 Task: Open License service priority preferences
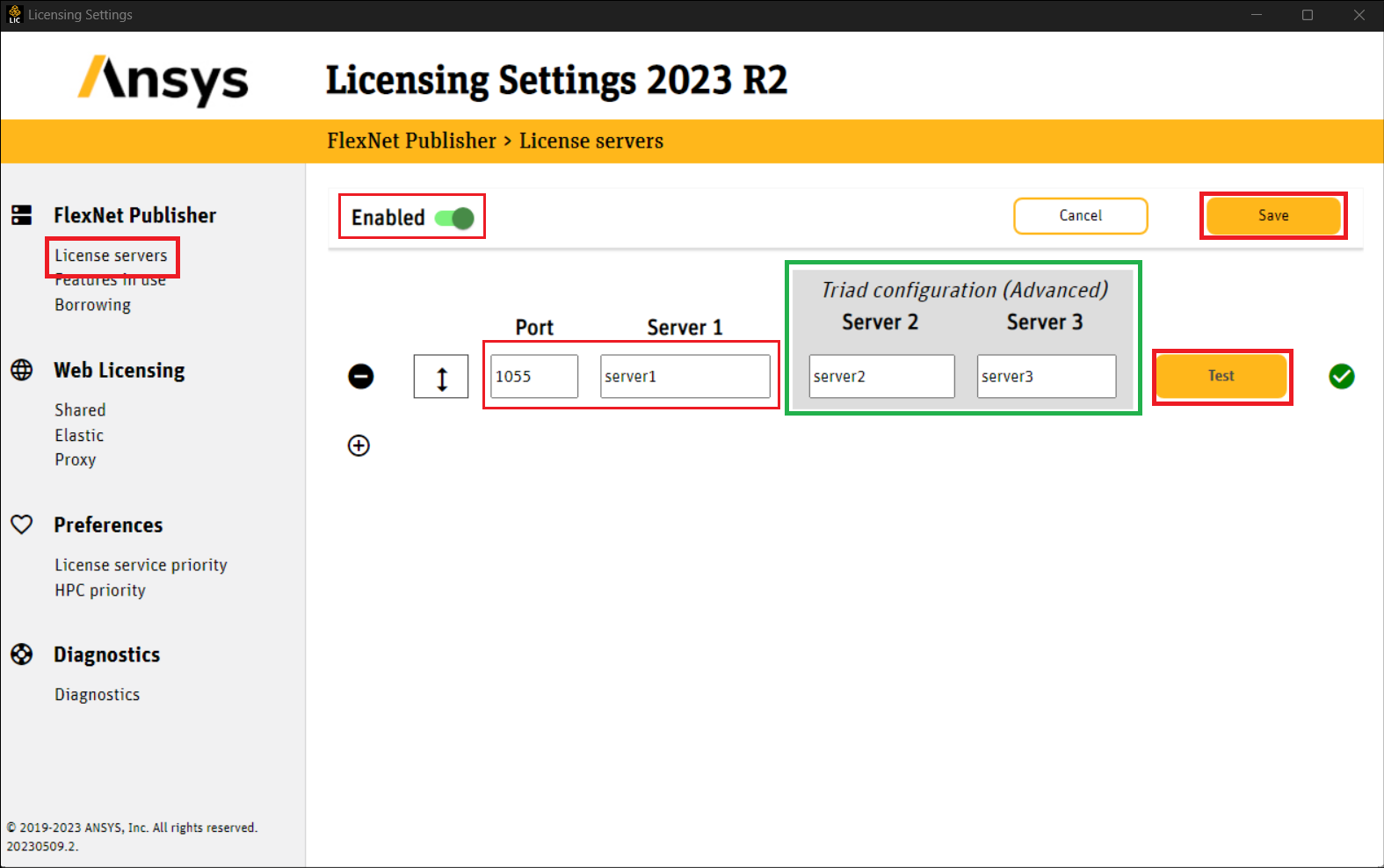(x=141, y=565)
